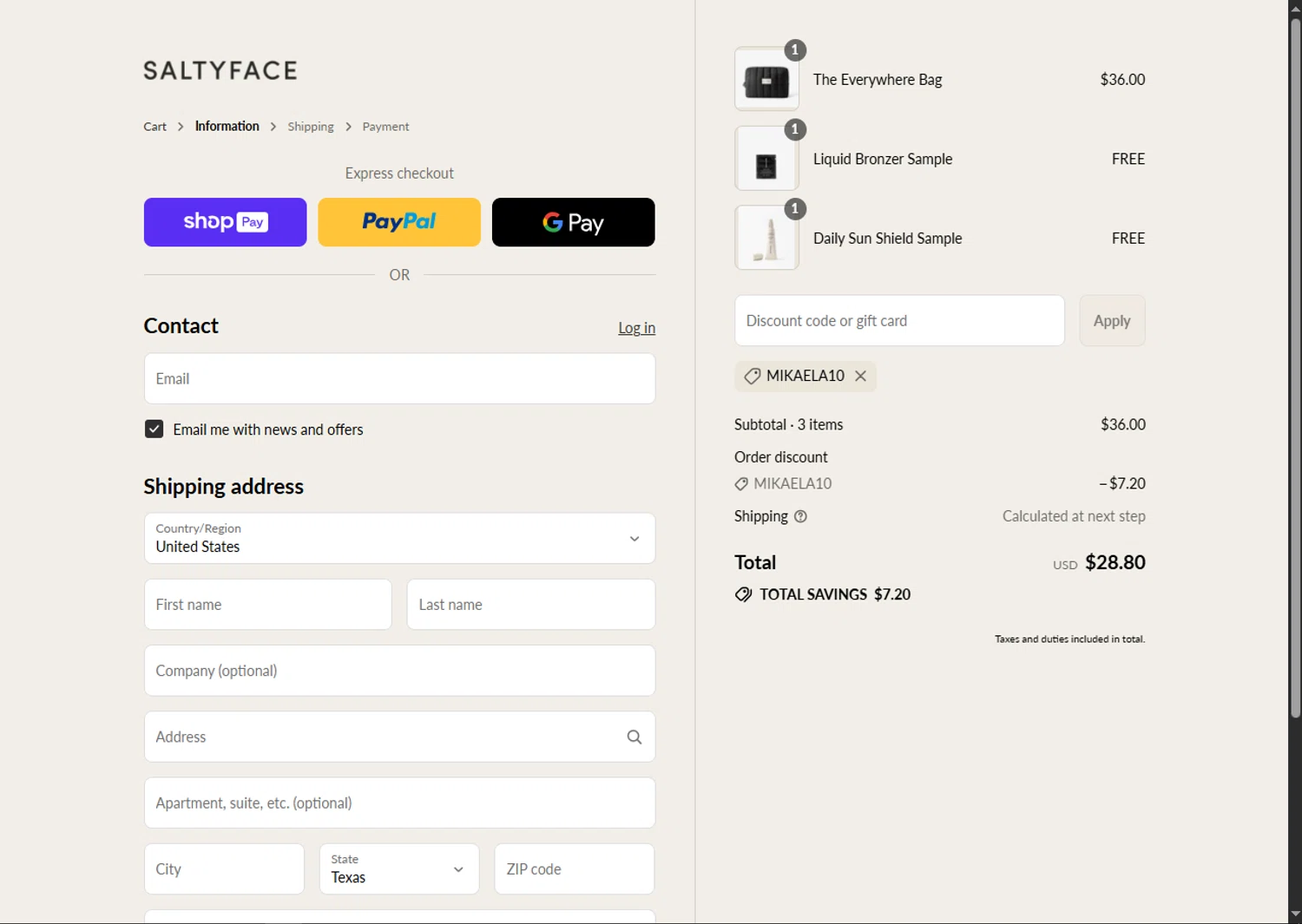Image resolution: width=1302 pixels, height=924 pixels.
Task: Click the scrollbar up arrow
Action: (1295, 8)
